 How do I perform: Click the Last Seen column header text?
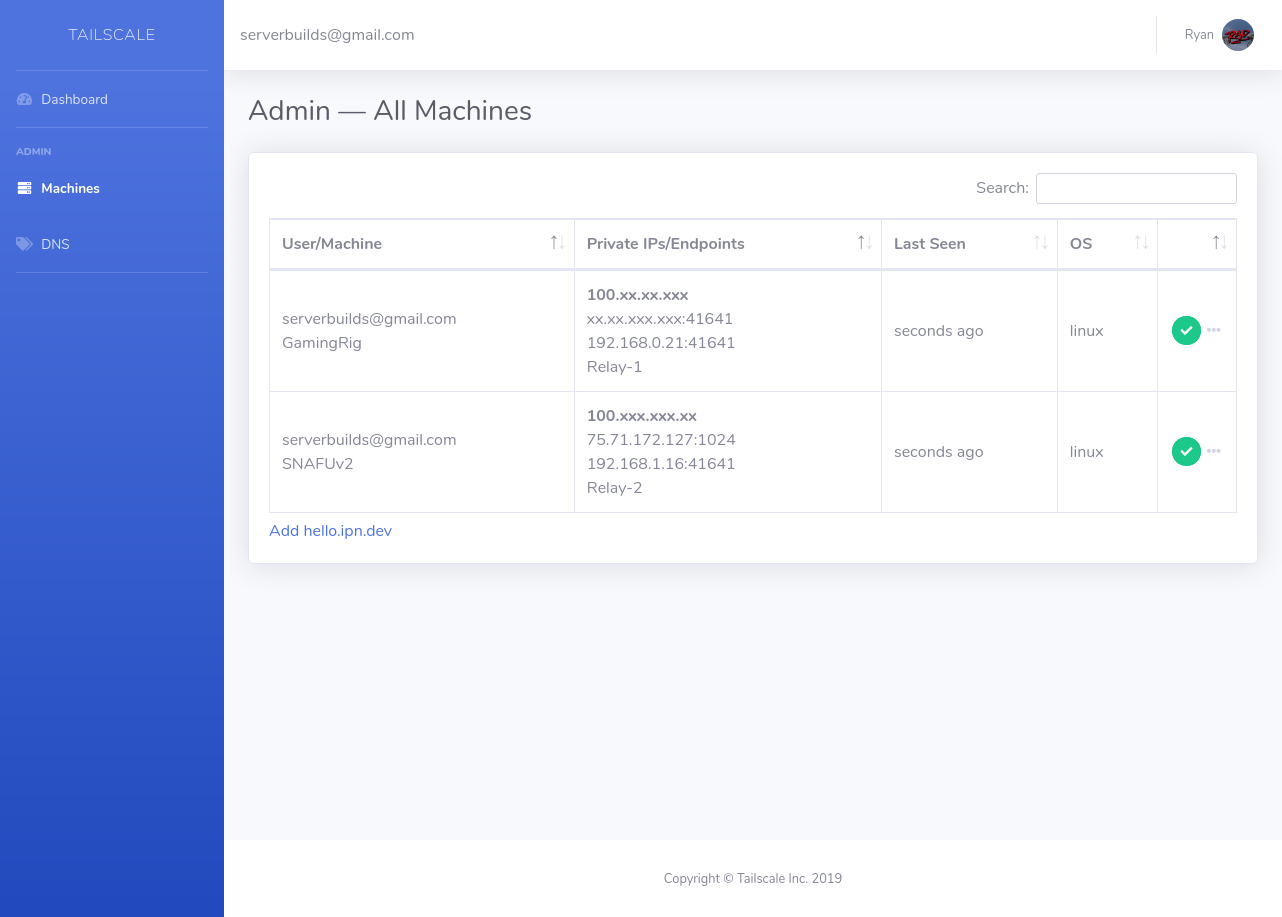(930, 244)
